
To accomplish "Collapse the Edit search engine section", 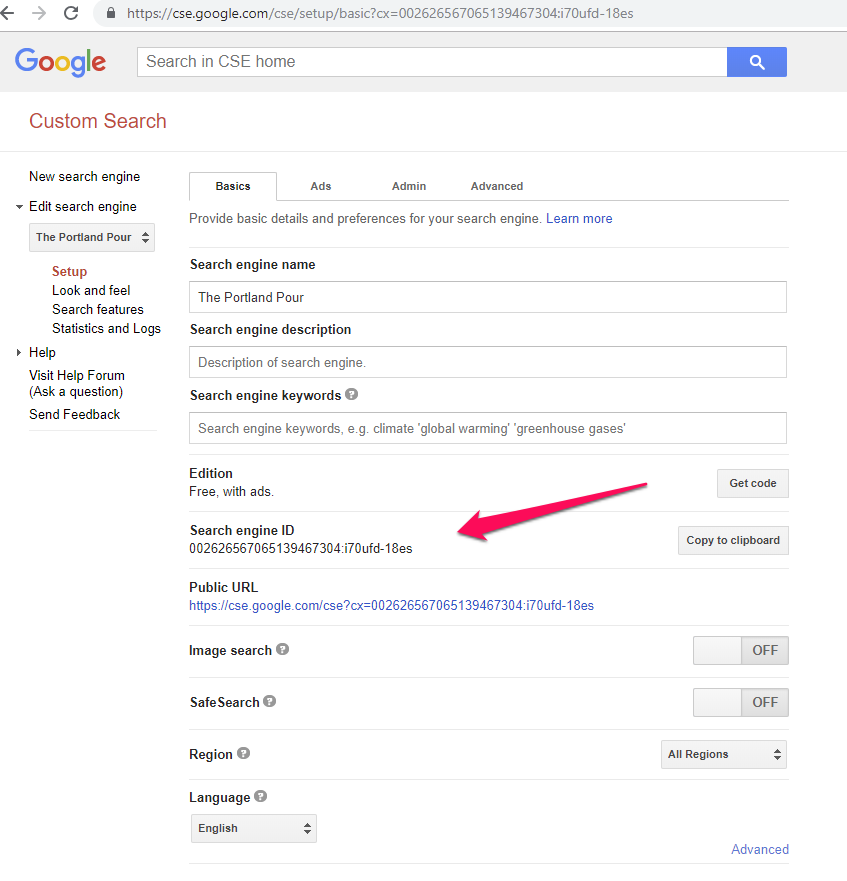I will pos(19,207).
